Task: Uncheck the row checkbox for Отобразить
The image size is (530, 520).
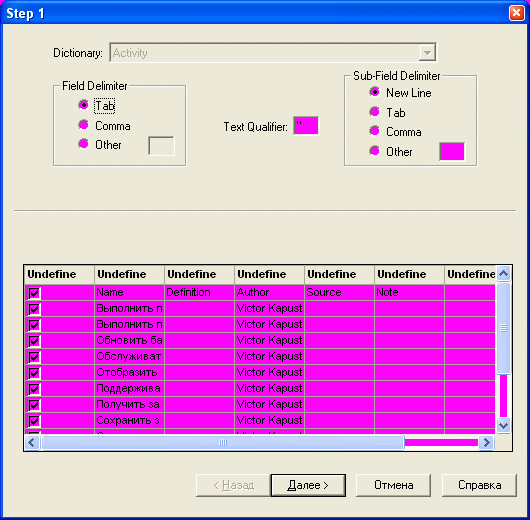Action: pos(34,373)
